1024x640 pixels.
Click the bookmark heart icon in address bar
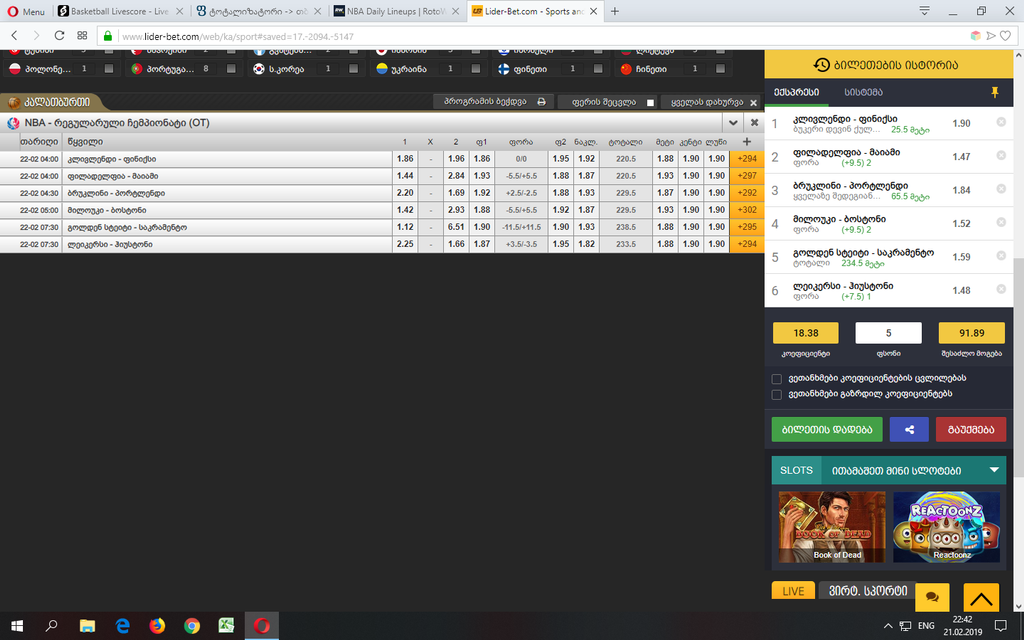(x=1006, y=36)
